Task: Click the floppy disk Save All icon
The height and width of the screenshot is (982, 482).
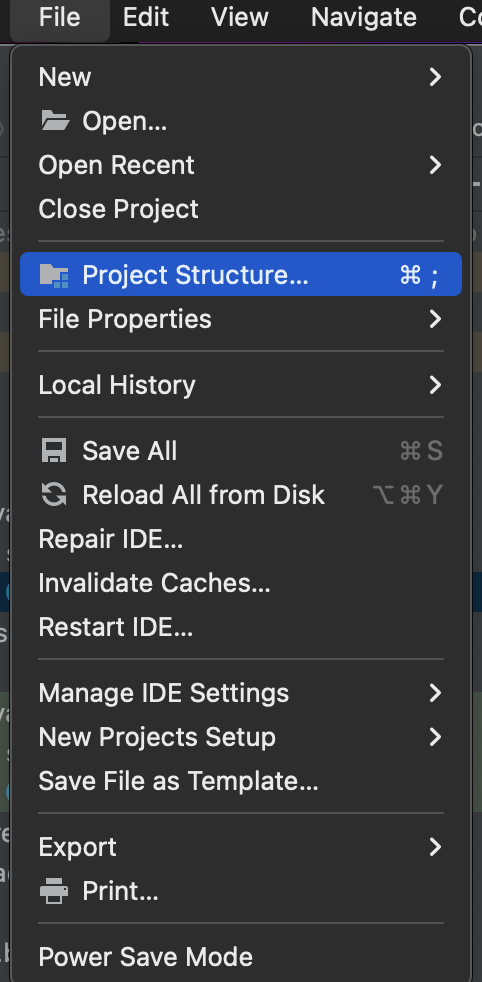Action: pyautogui.click(x=54, y=451)
